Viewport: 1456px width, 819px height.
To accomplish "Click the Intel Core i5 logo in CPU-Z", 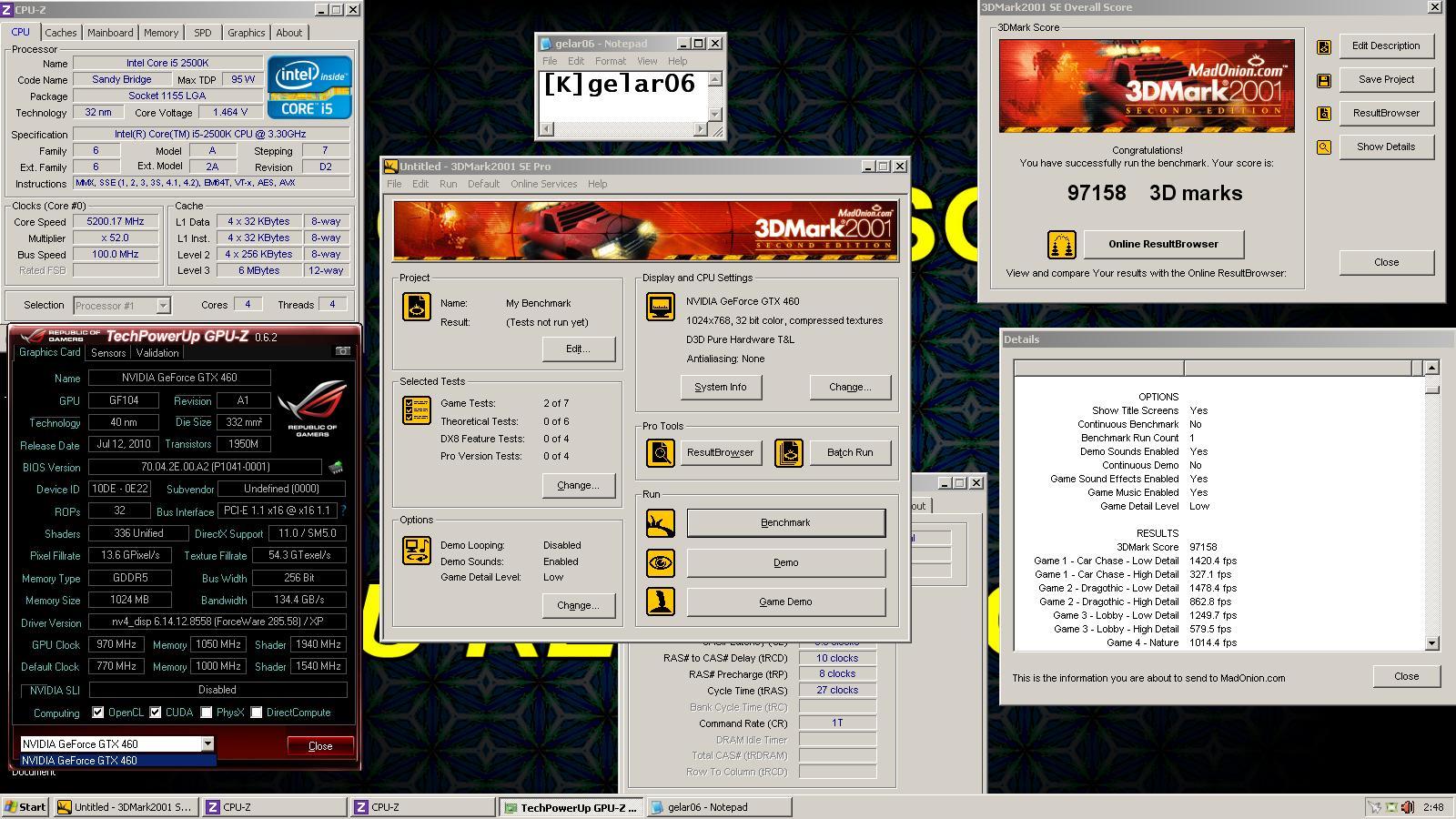I will point(309,87).
